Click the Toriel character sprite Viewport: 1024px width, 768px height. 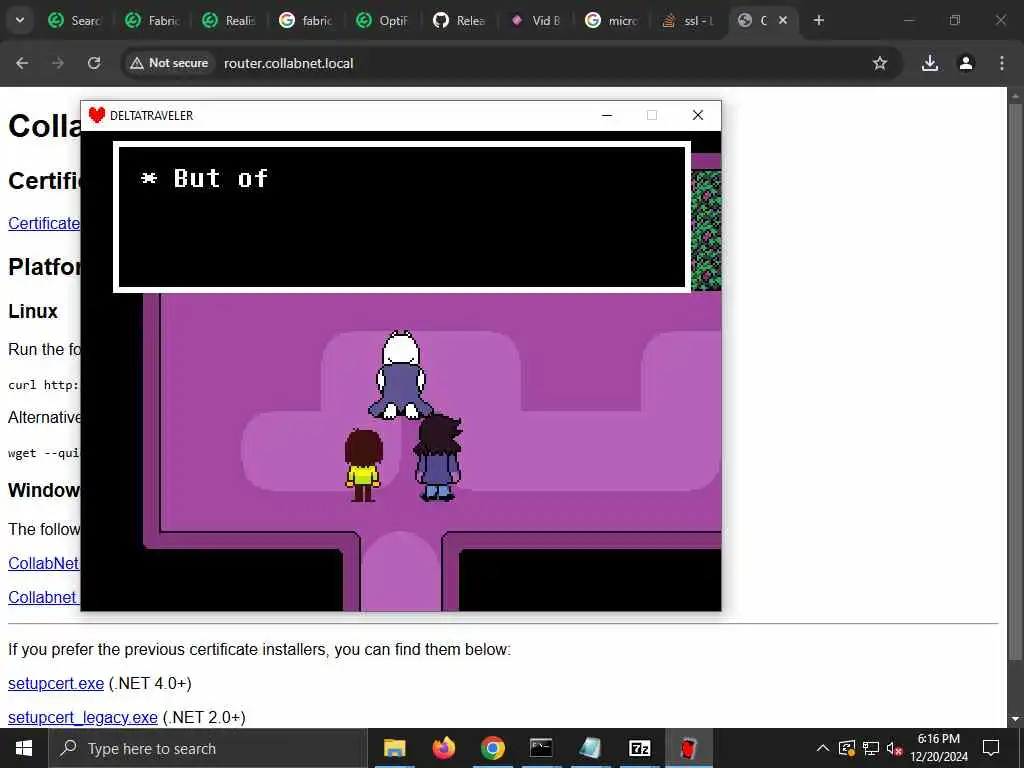point(400,375)
